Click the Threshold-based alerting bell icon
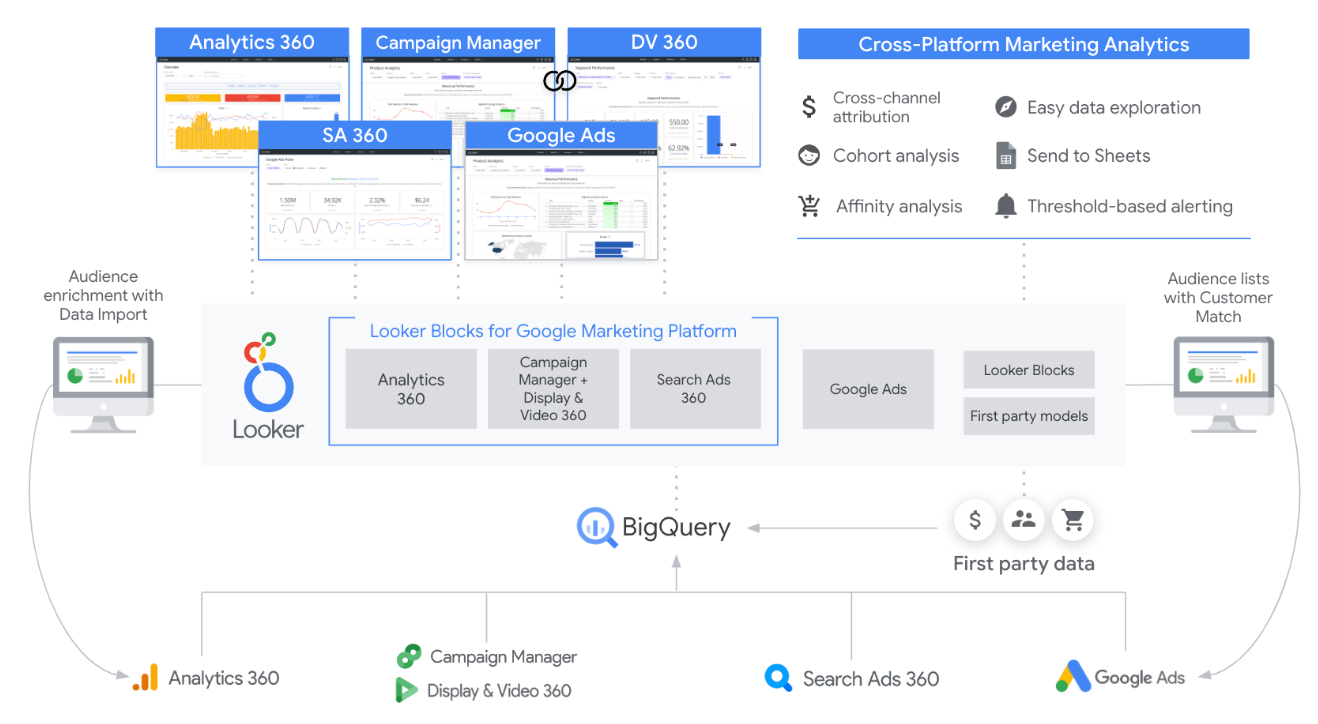The image size is (1318, 724). click(1006, 206)
